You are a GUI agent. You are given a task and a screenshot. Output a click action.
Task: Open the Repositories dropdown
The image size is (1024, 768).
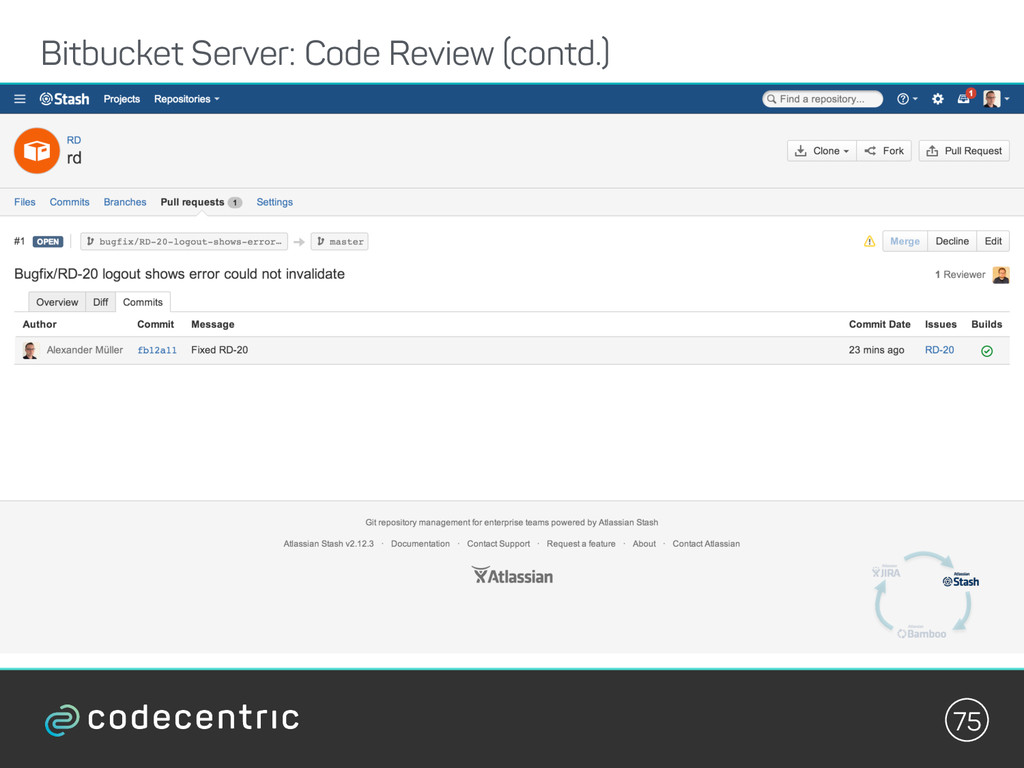[x=187, y=99]
